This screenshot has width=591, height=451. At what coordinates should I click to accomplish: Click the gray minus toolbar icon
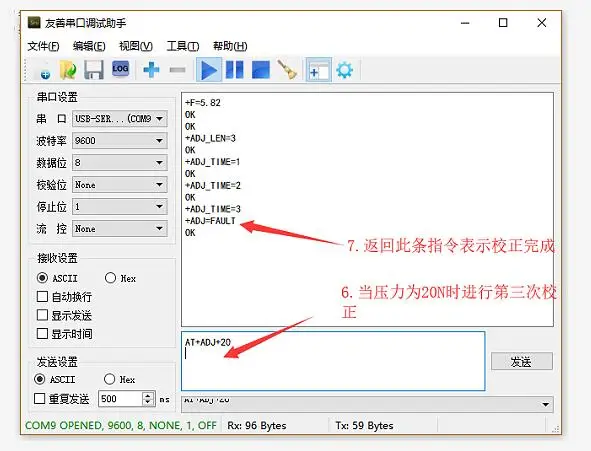coord(177,70)
